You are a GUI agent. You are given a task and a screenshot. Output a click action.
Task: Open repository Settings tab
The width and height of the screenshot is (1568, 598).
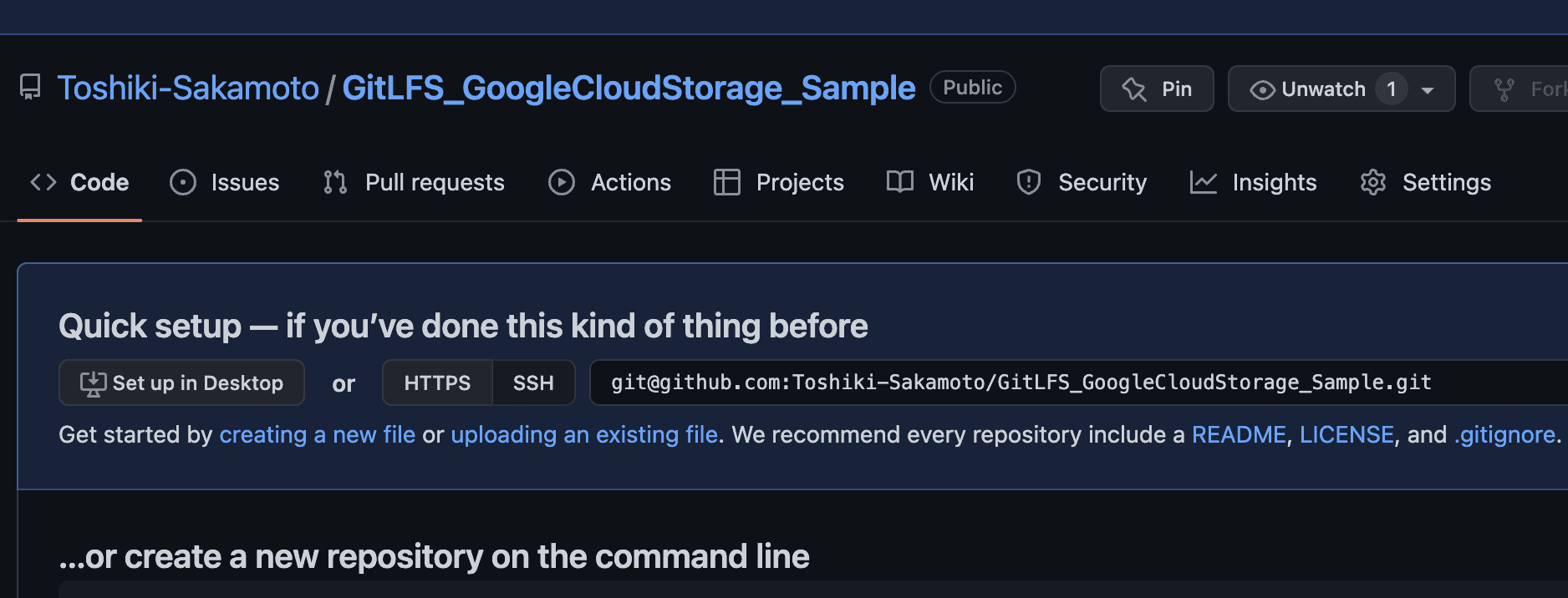(1426, 182)
